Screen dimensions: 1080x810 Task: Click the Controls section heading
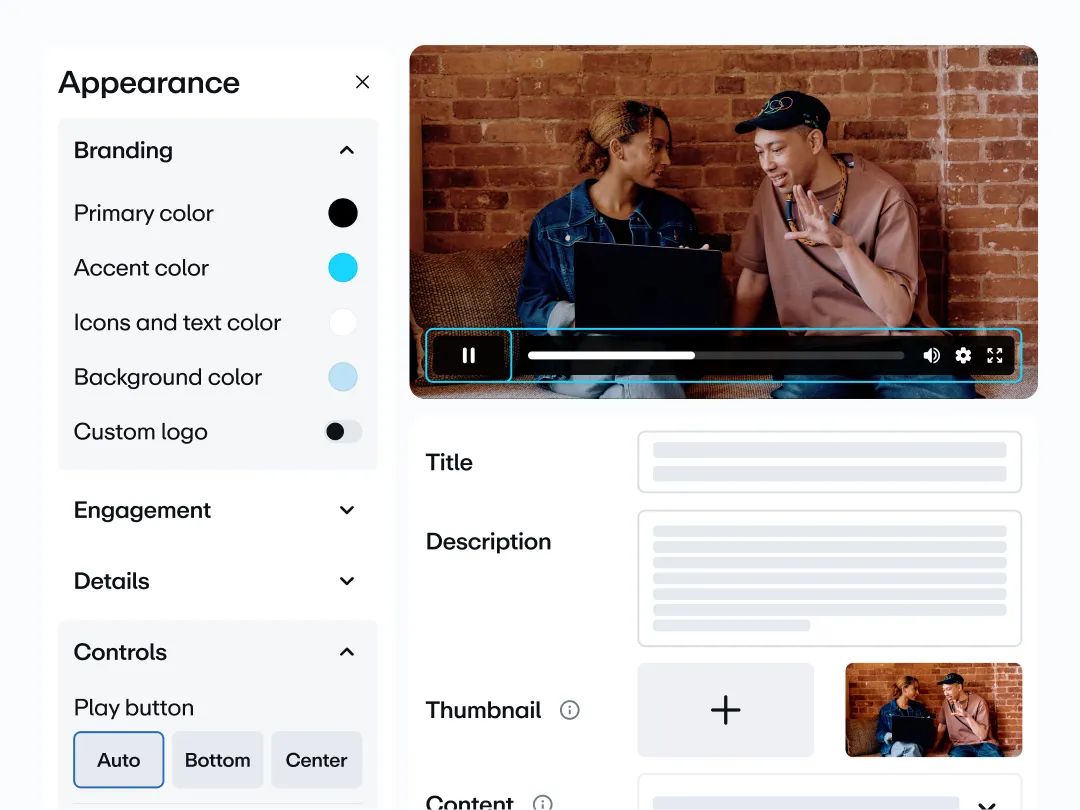pos(120,652)
